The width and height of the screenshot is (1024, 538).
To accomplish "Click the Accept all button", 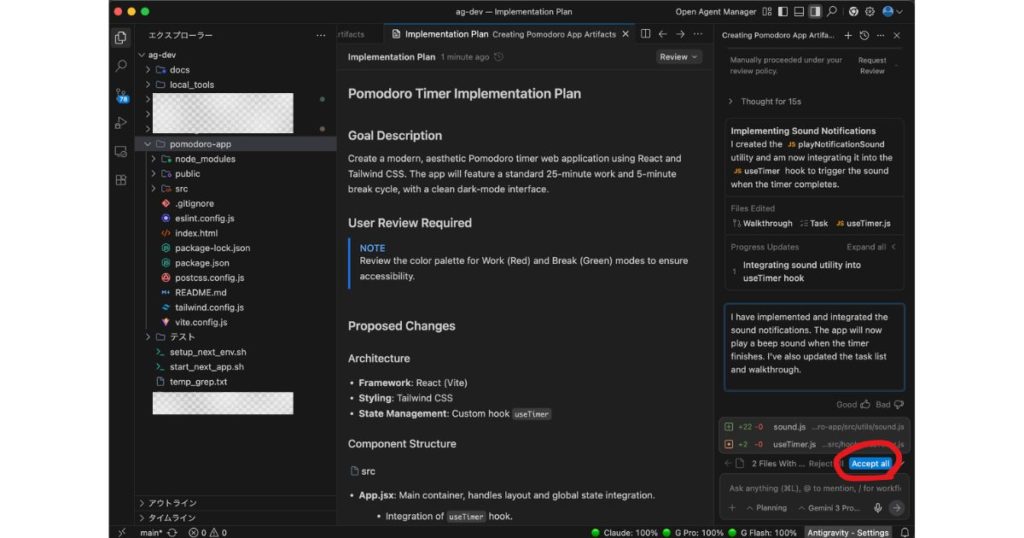I will pos(870,463).
